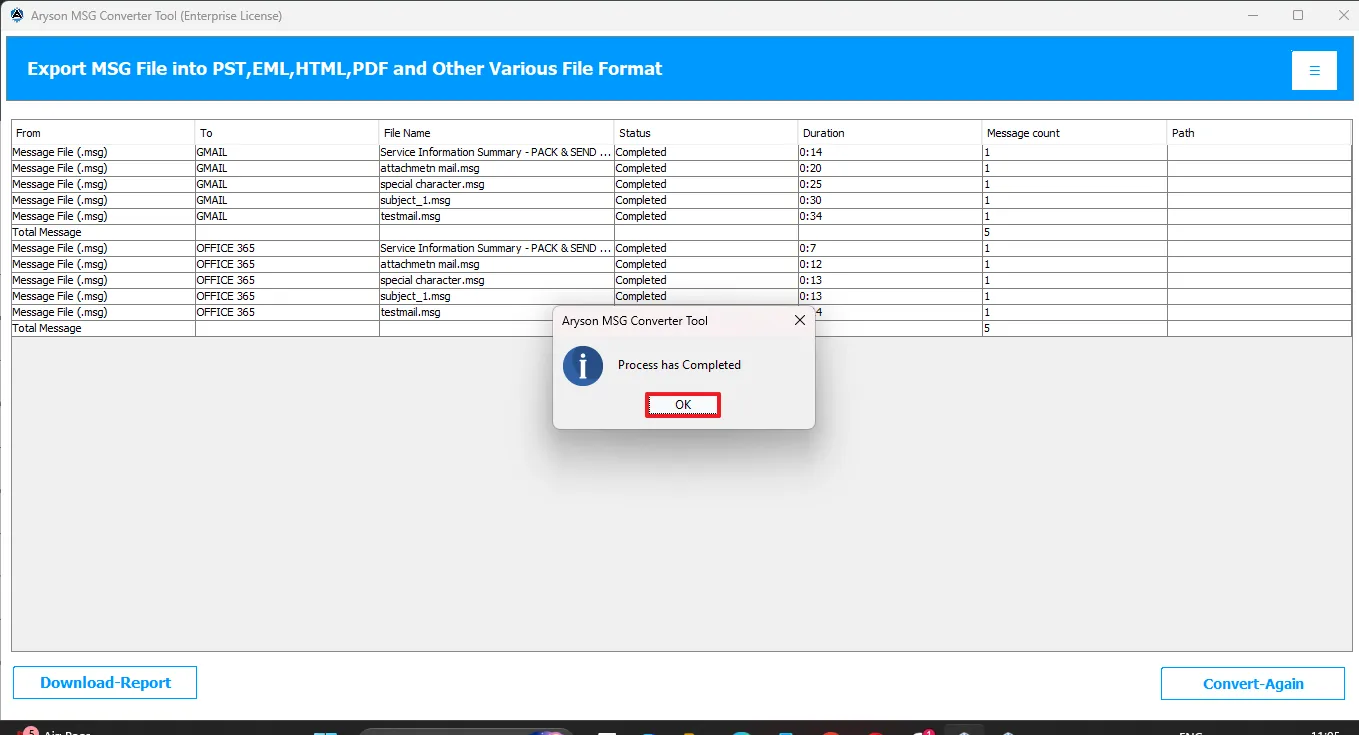
Task: Open the hamburger menu in blue header
Action: coord(1314,70)
